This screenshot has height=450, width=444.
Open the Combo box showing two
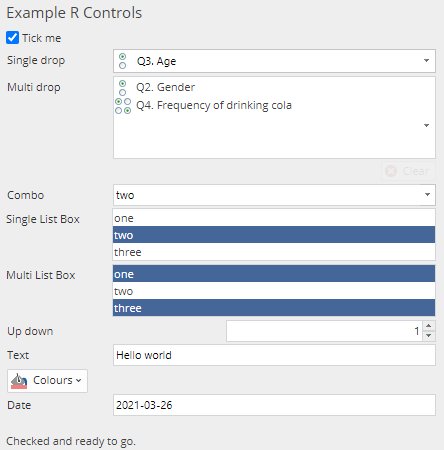(274, 195)
